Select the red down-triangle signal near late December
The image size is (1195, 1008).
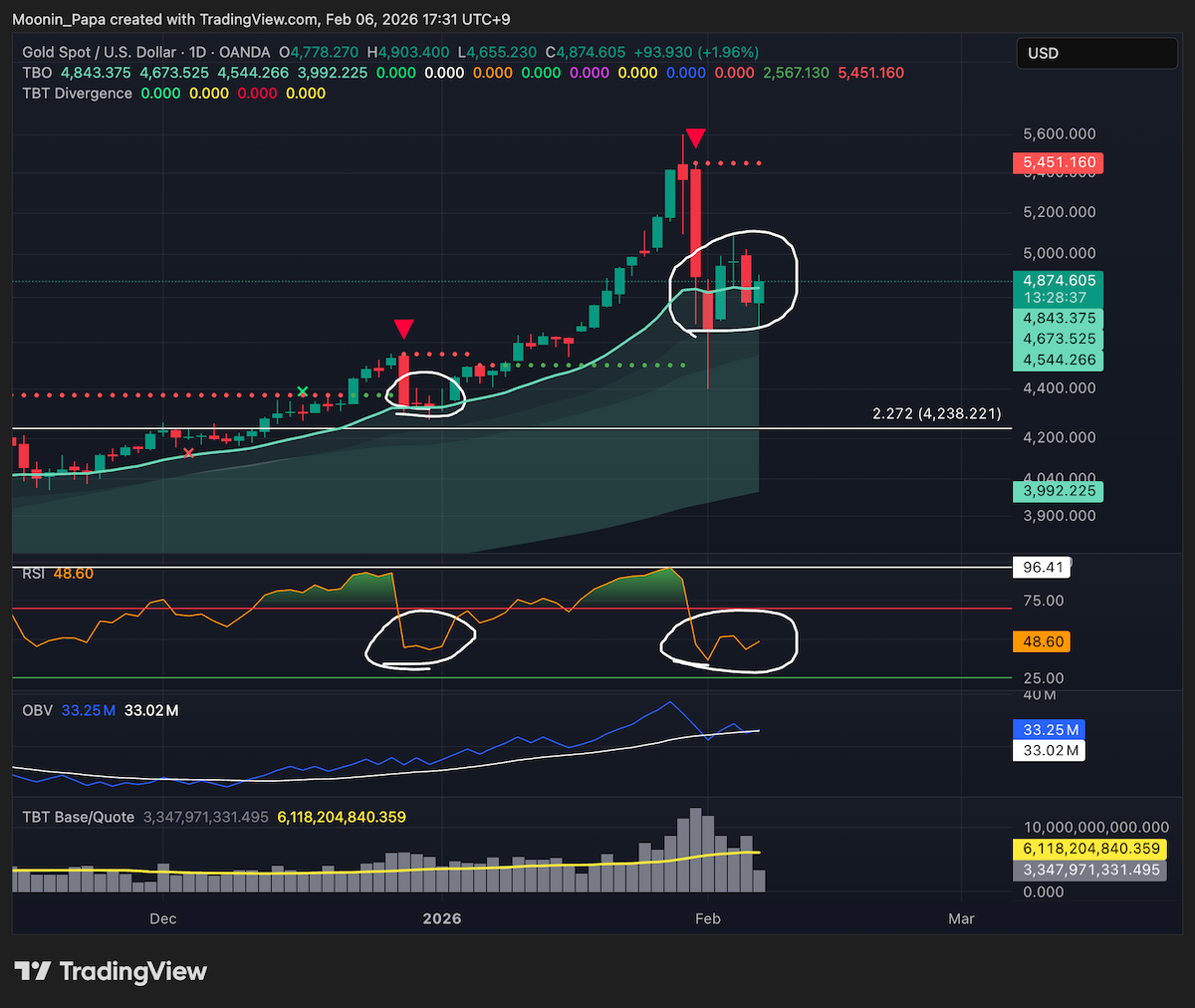[x=403, y=329]
